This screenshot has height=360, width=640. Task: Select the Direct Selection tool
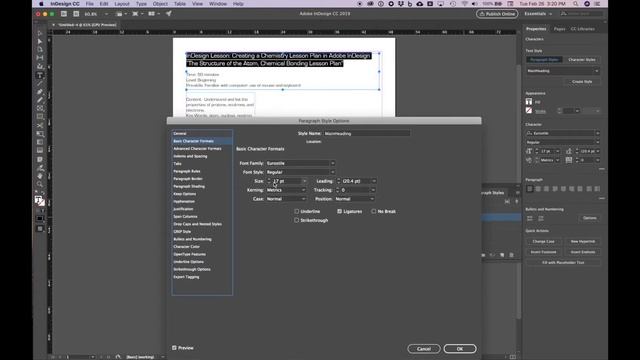pos(40,41)
